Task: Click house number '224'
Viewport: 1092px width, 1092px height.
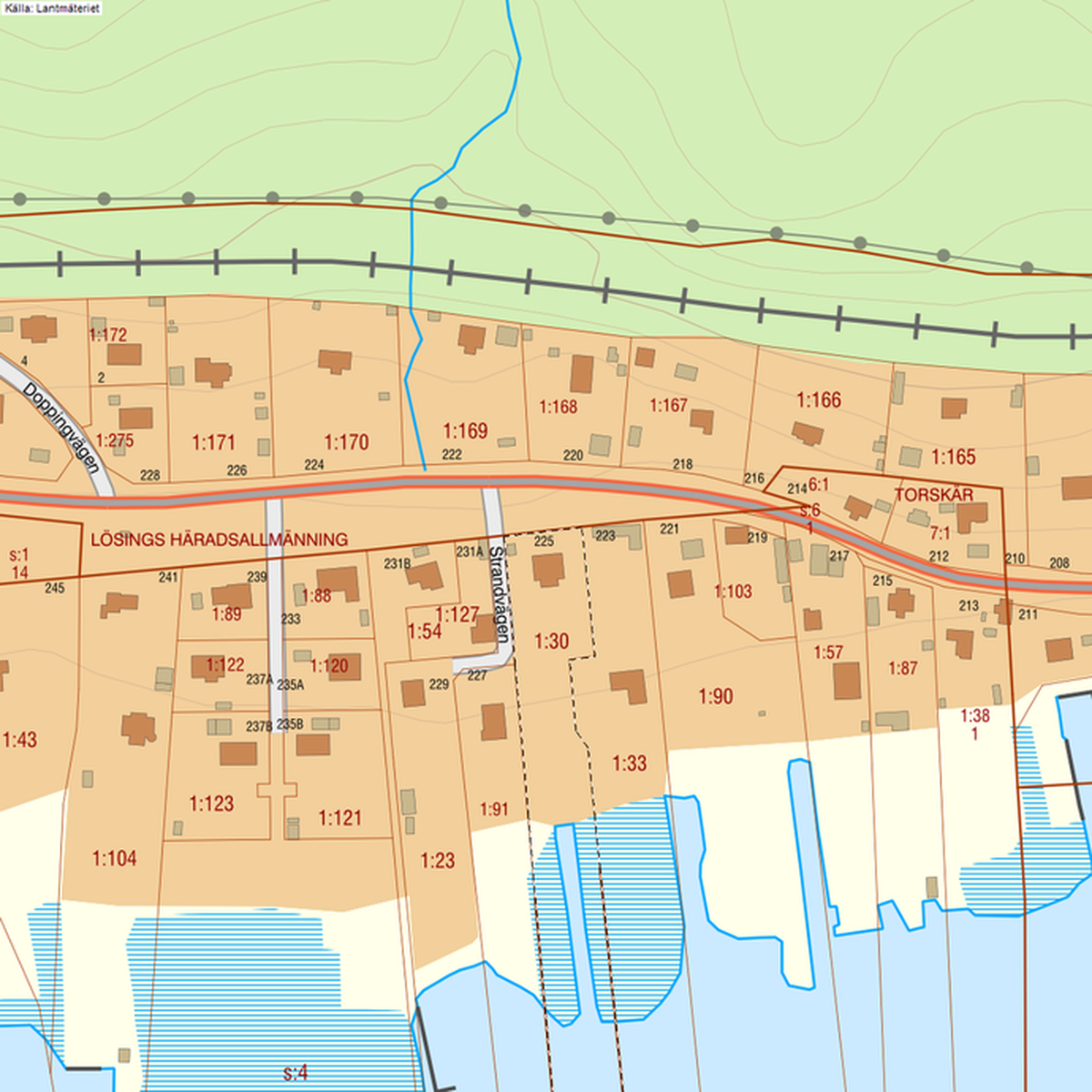Action: pos(314,465)
